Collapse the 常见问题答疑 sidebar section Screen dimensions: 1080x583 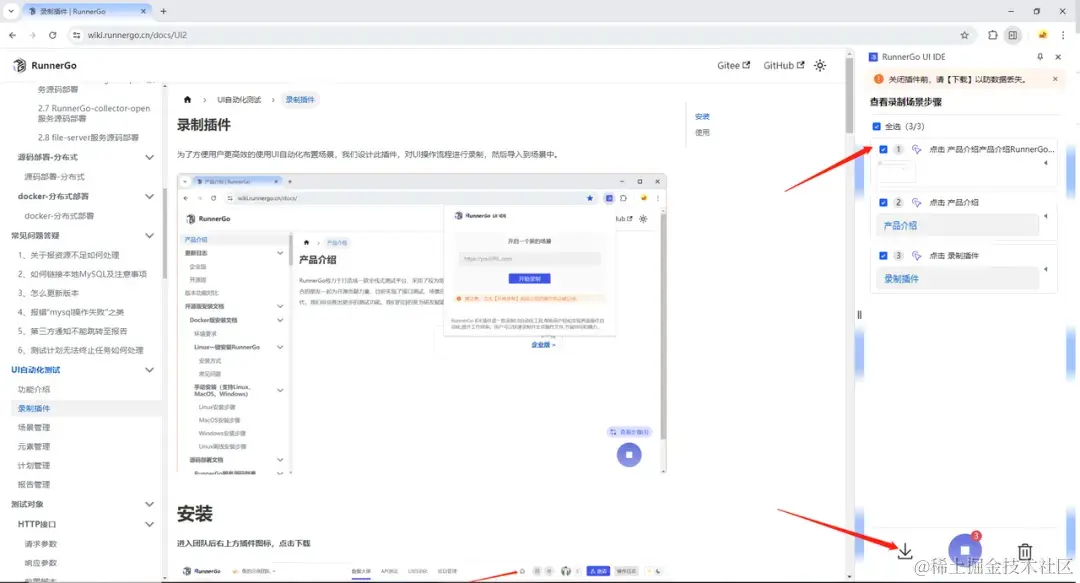[149, 236]
